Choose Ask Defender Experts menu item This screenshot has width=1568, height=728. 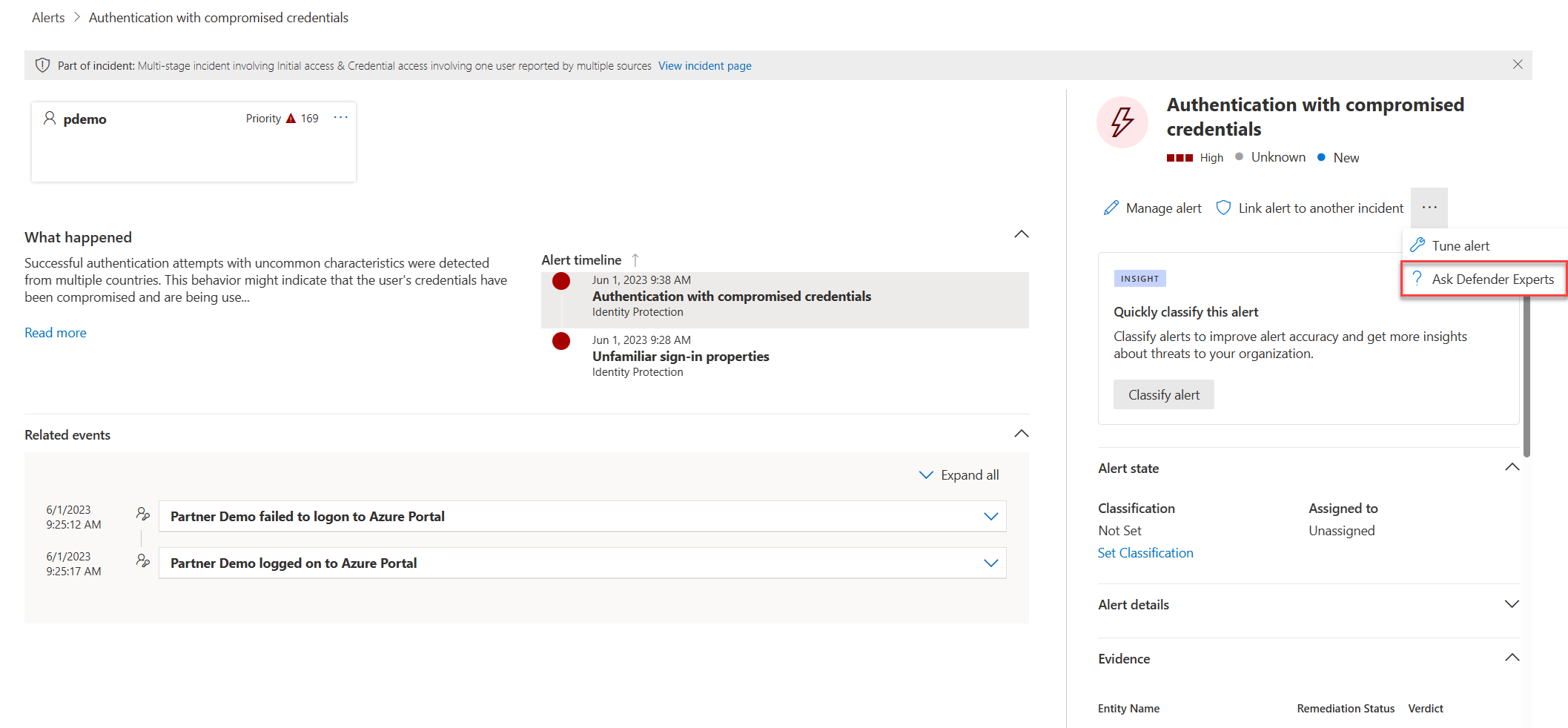click(x=1484, y=279)
